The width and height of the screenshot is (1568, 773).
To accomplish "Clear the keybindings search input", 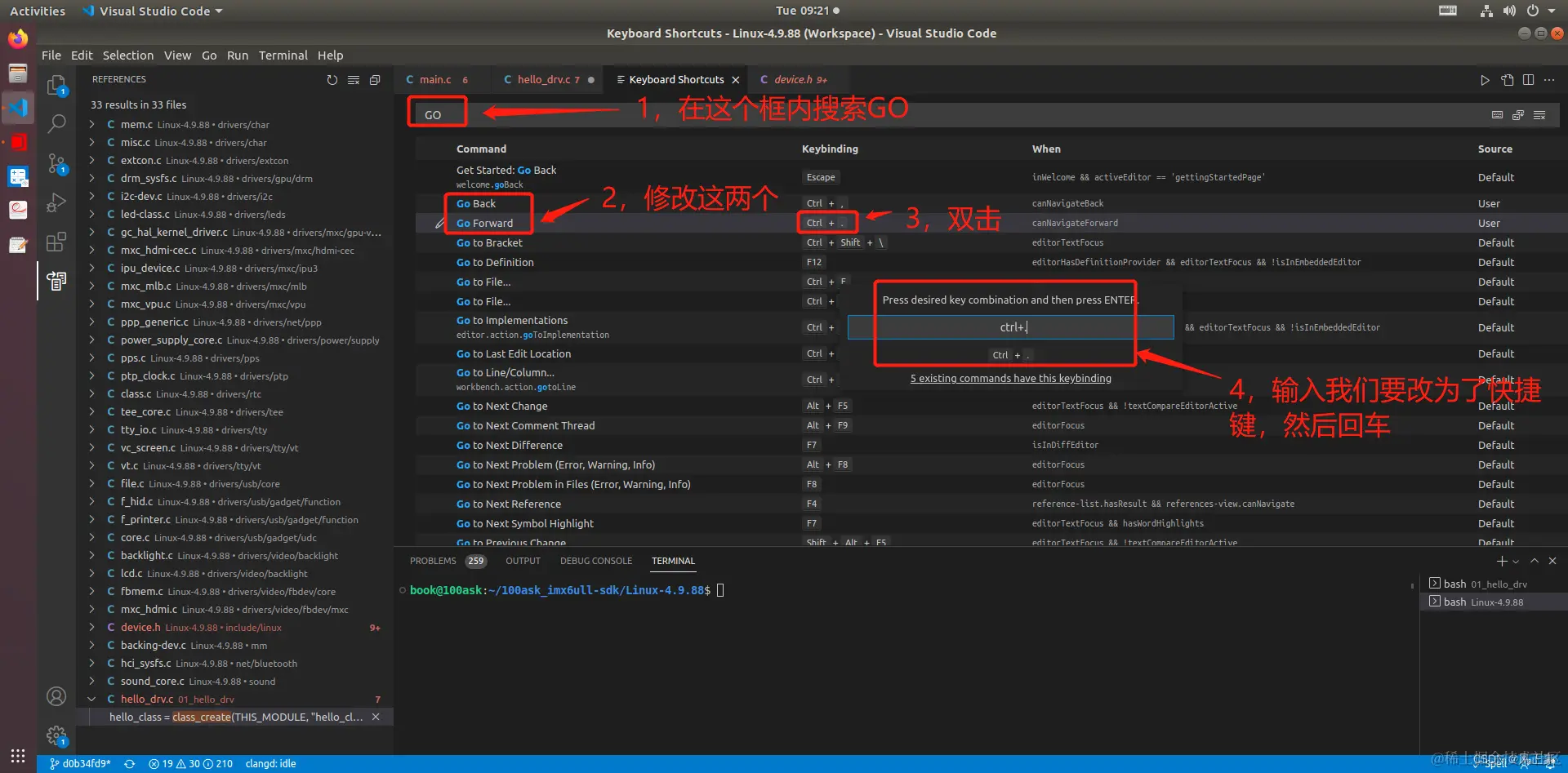I will point(1539,115).
